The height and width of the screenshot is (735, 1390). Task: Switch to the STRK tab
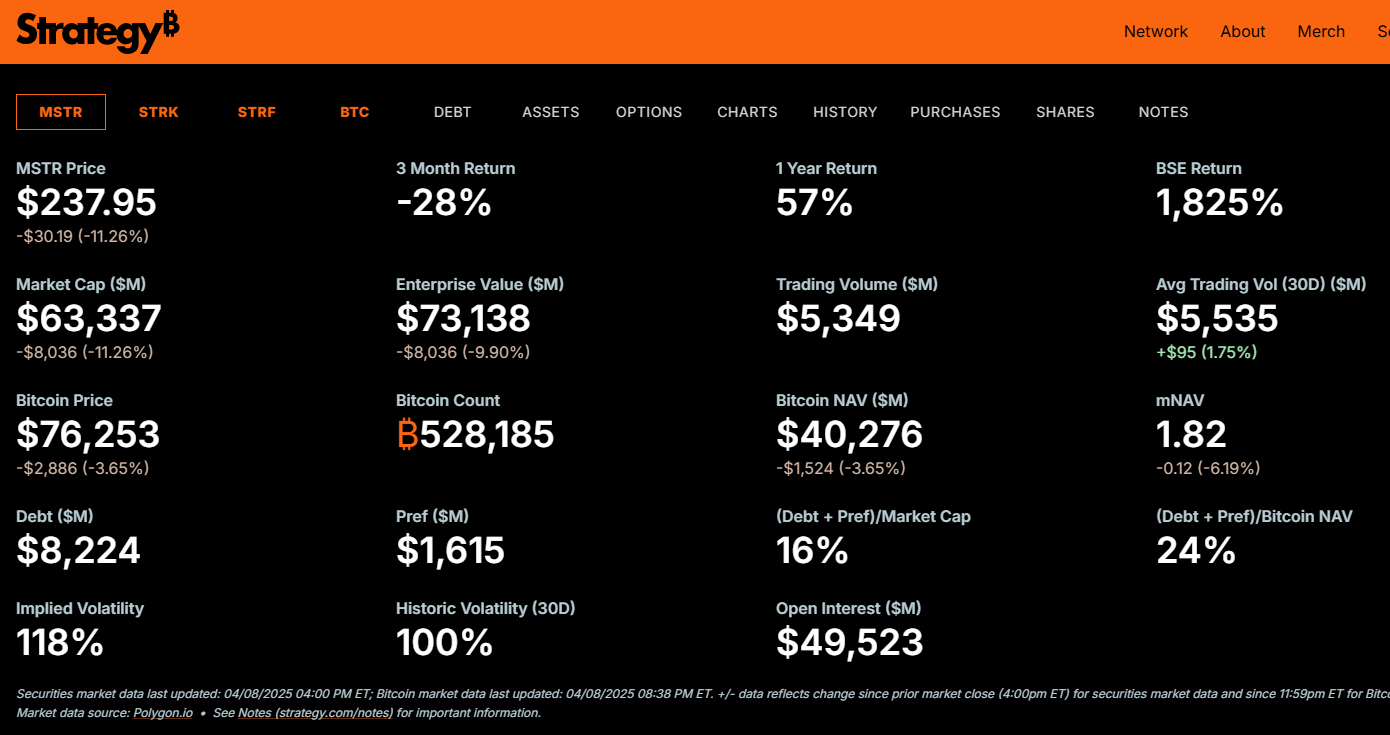coord(159,112)
